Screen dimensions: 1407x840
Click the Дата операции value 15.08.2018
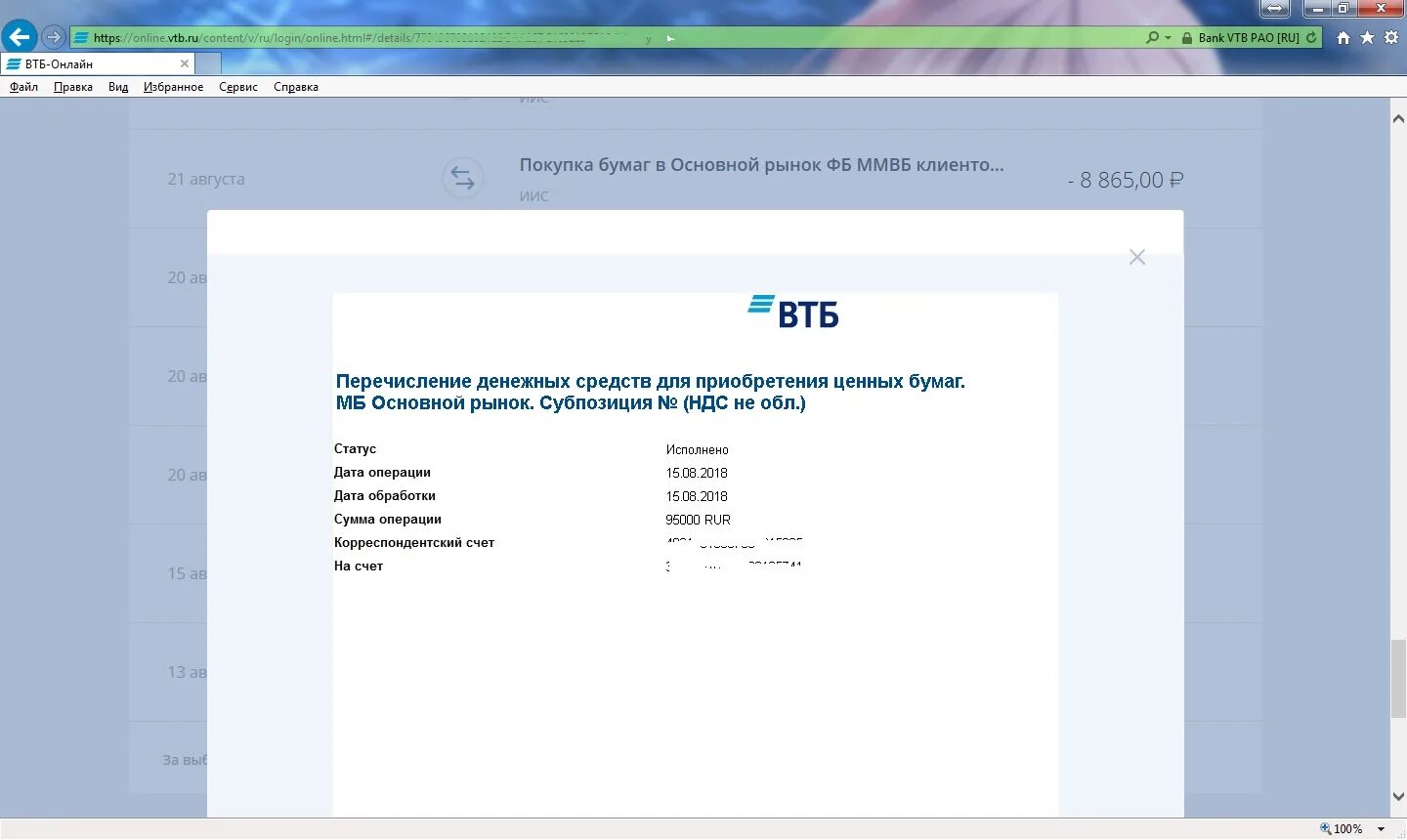coord(697,473)
